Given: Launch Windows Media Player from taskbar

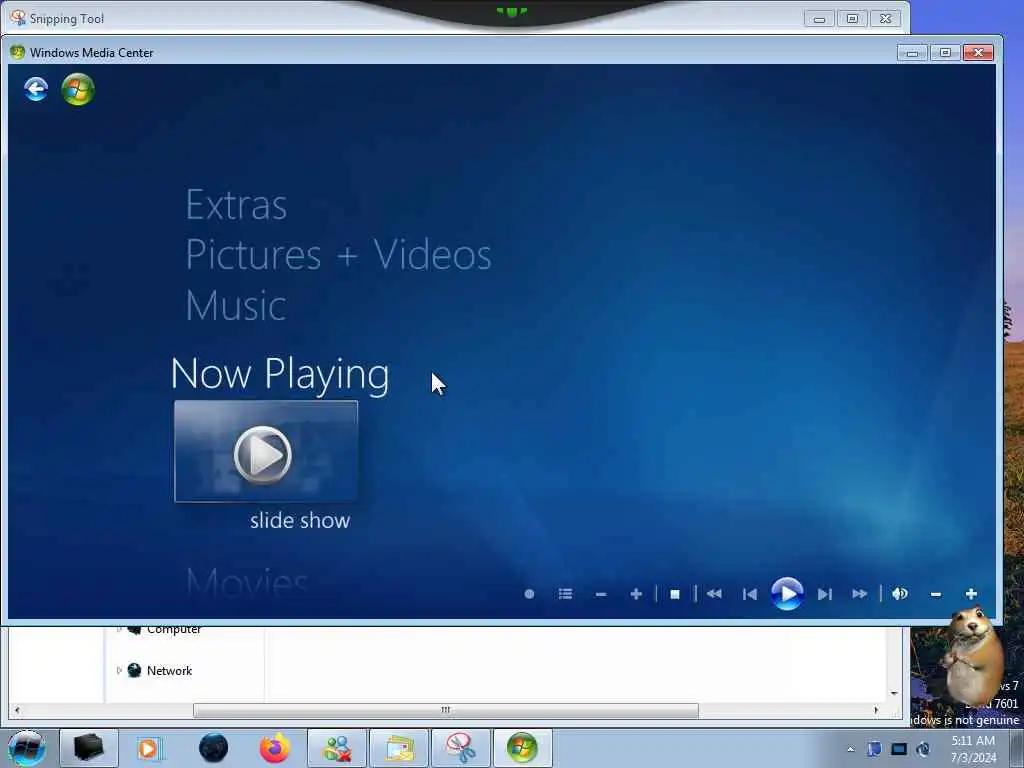Looking at the screenshot, I should point(150,748).
